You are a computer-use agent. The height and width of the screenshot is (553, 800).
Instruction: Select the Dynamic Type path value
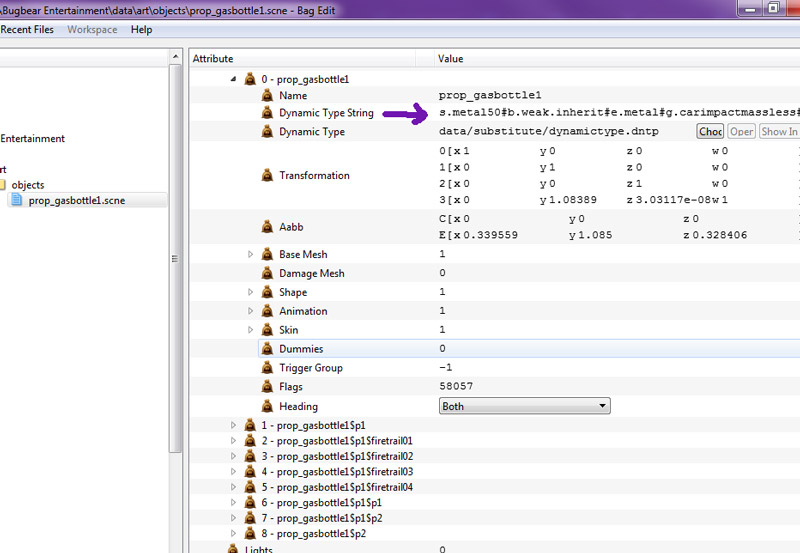pyautogui.click(x=548, y=131)
